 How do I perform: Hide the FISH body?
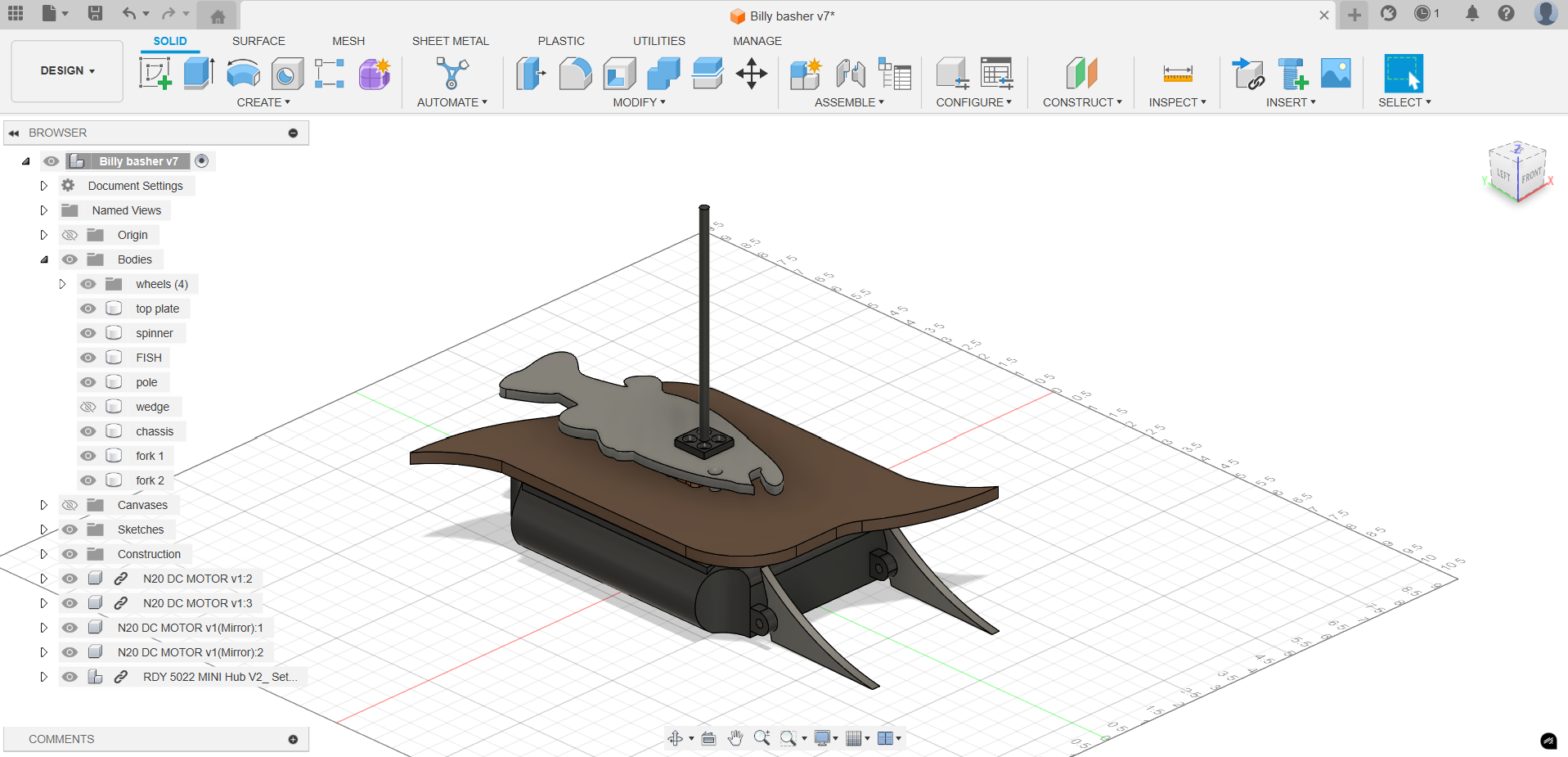point(88,358)
